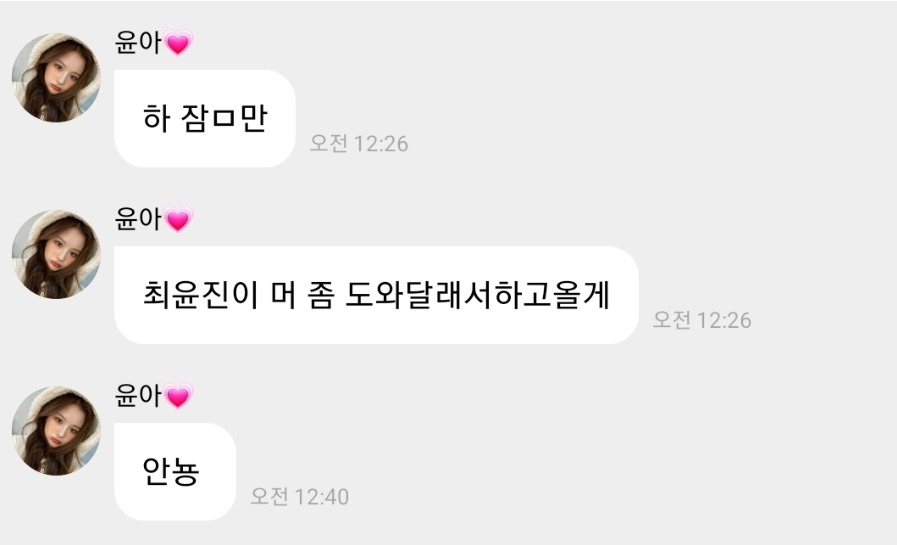Click timestamp 오전 12:26 next to the 최윤진이 message
Viewport: 897px width, 545px height.
(702, 320)
